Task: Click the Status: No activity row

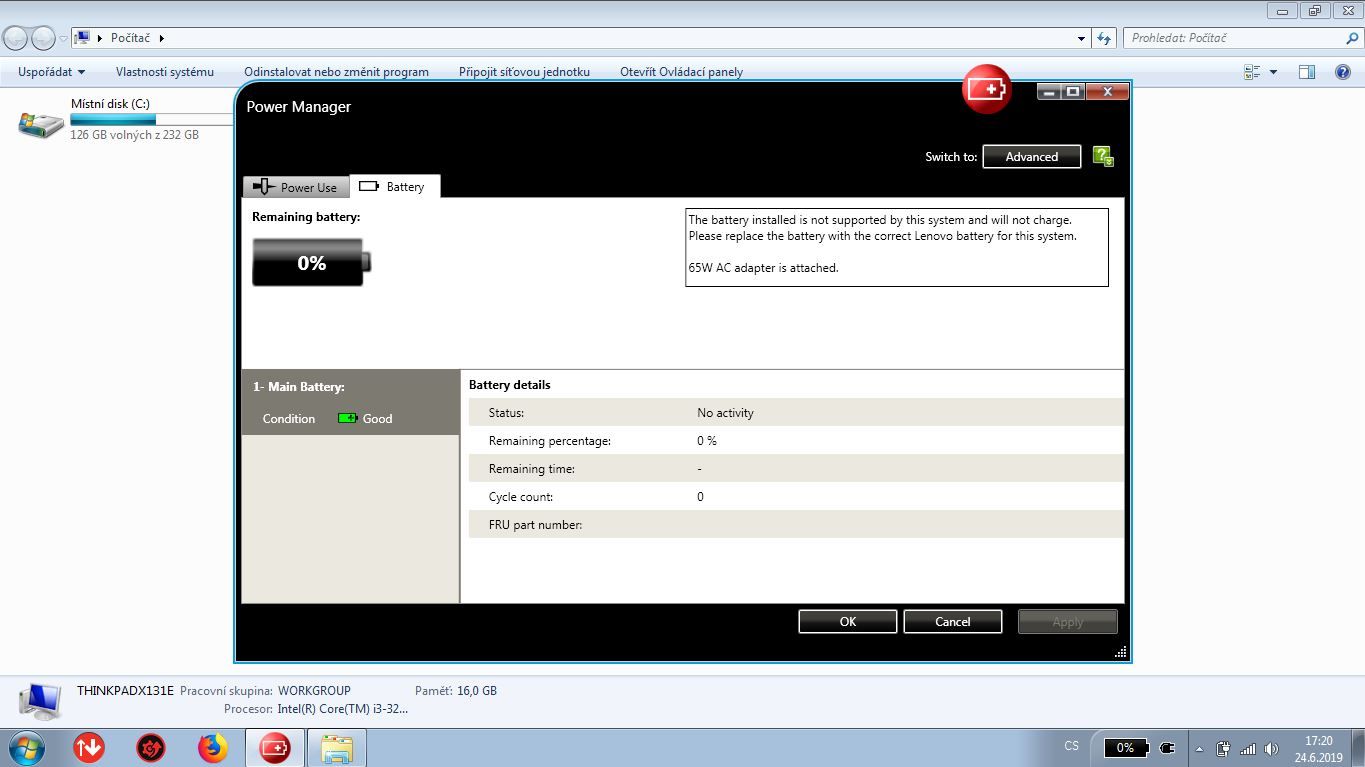Action: pos(796,412)
